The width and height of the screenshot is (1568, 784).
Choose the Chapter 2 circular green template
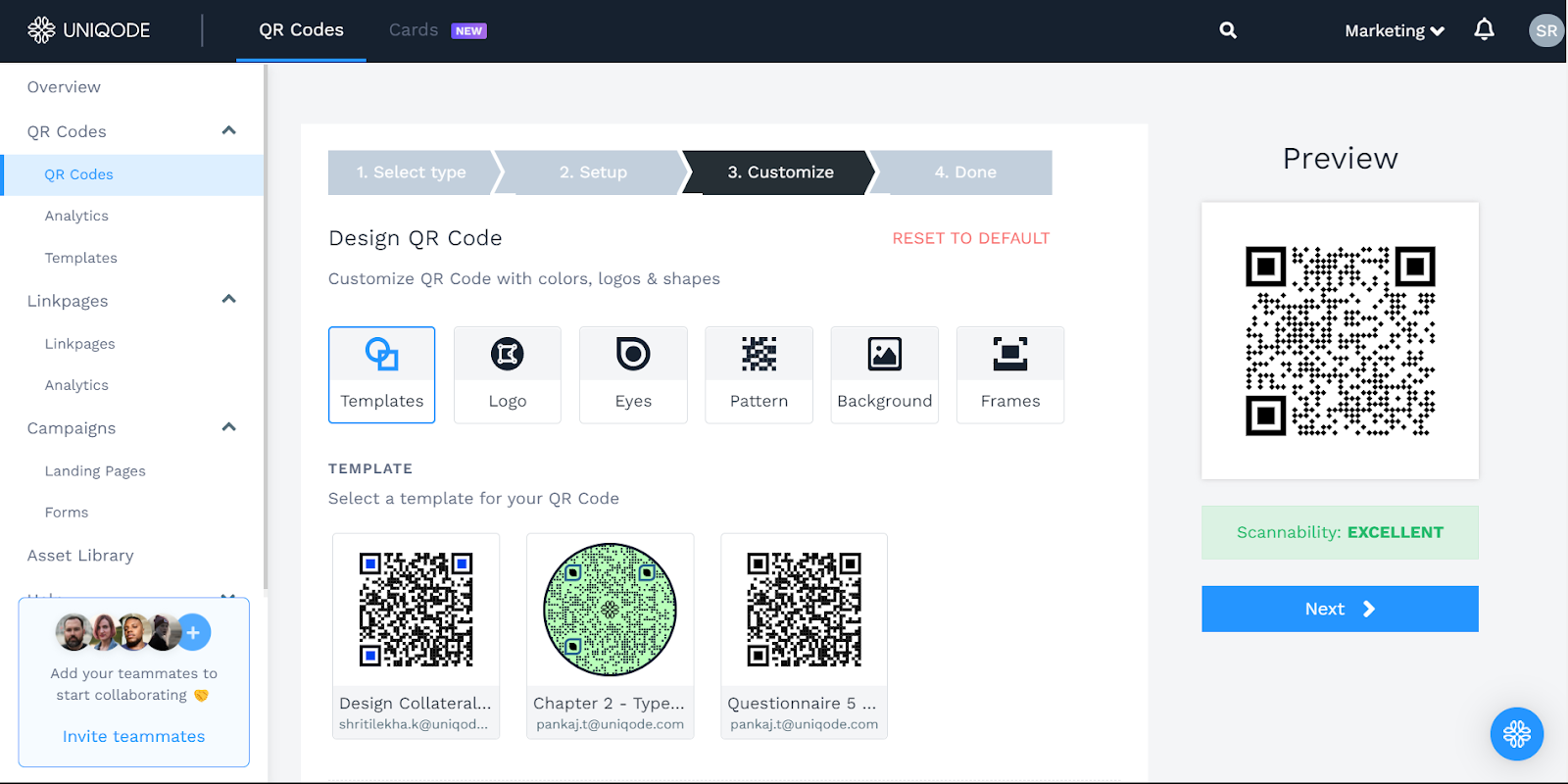pyautogui.click(x=610, y=636)
